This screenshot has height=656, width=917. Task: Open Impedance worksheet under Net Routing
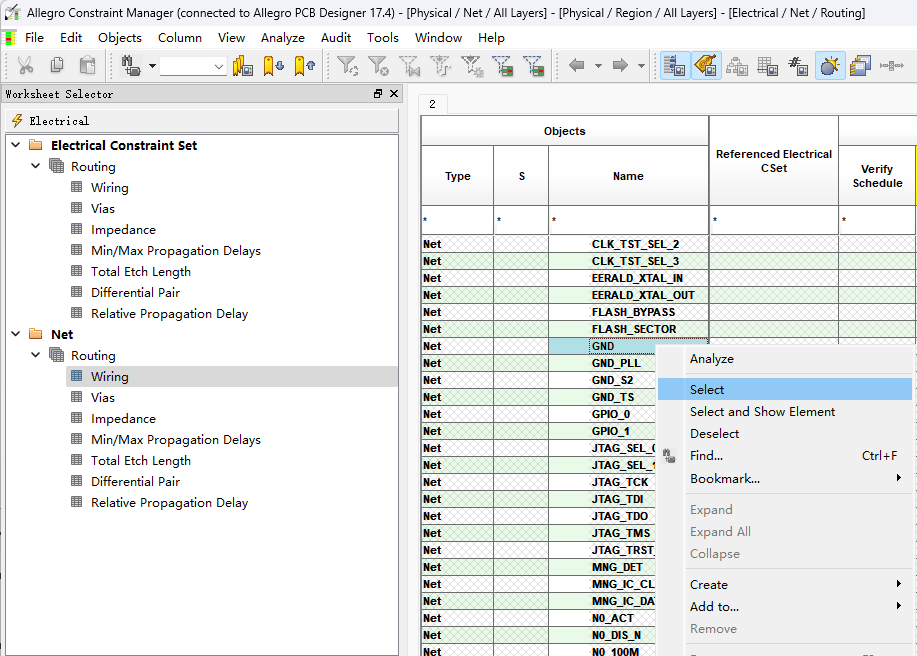(123, 419)
